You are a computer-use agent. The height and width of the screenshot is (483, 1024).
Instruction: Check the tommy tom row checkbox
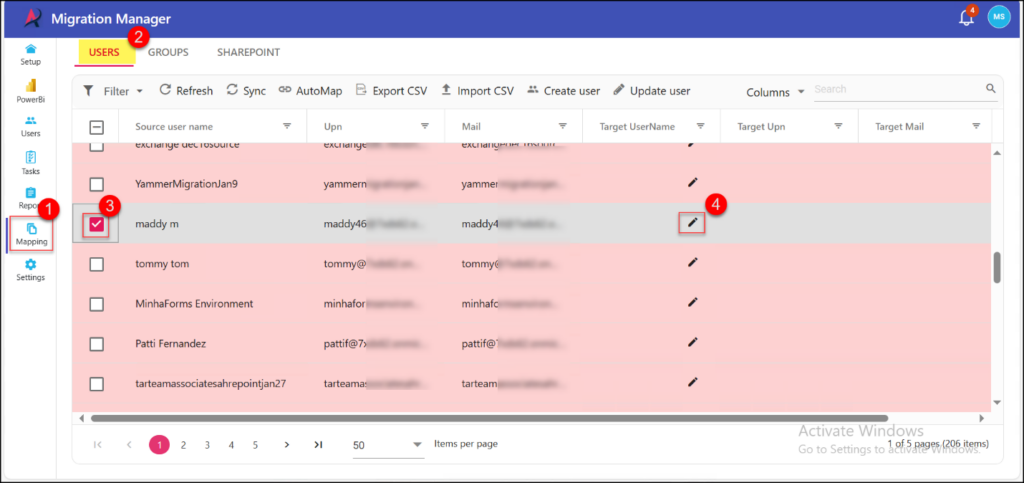click(96, 264)
